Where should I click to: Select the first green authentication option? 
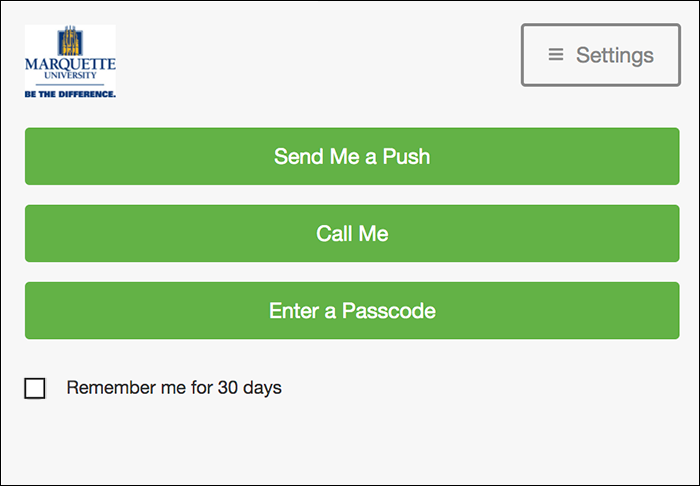pyautogui.click(x=352, y=157)
